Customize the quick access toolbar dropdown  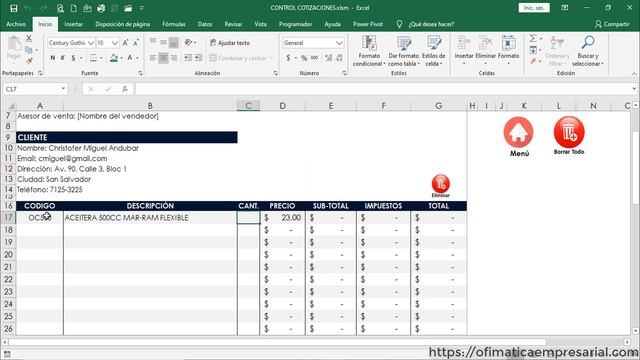point(142,8)
